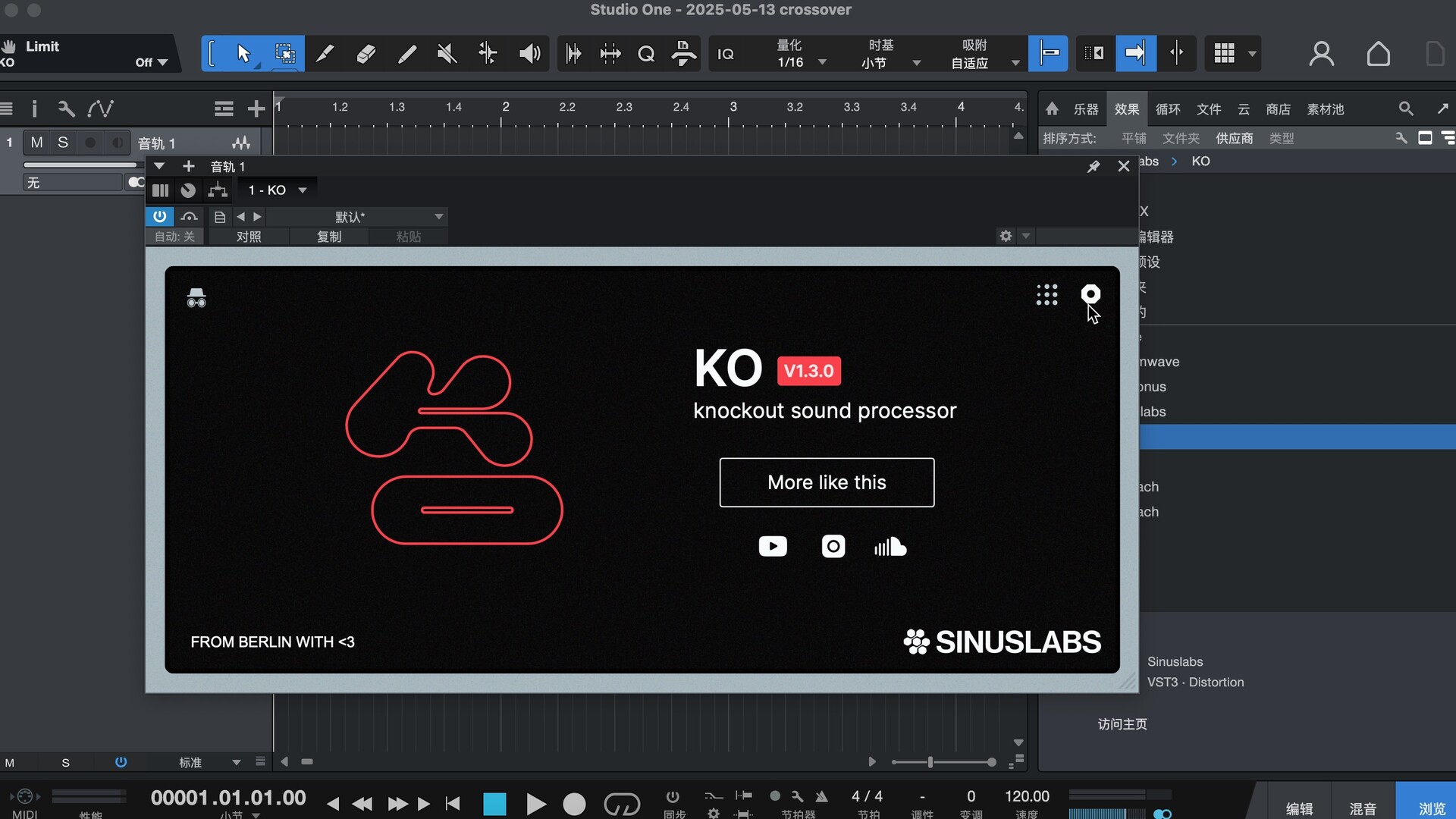Mute track 音轨 1
Viewport: 1456px width, 819px height.
click(36, 143)
